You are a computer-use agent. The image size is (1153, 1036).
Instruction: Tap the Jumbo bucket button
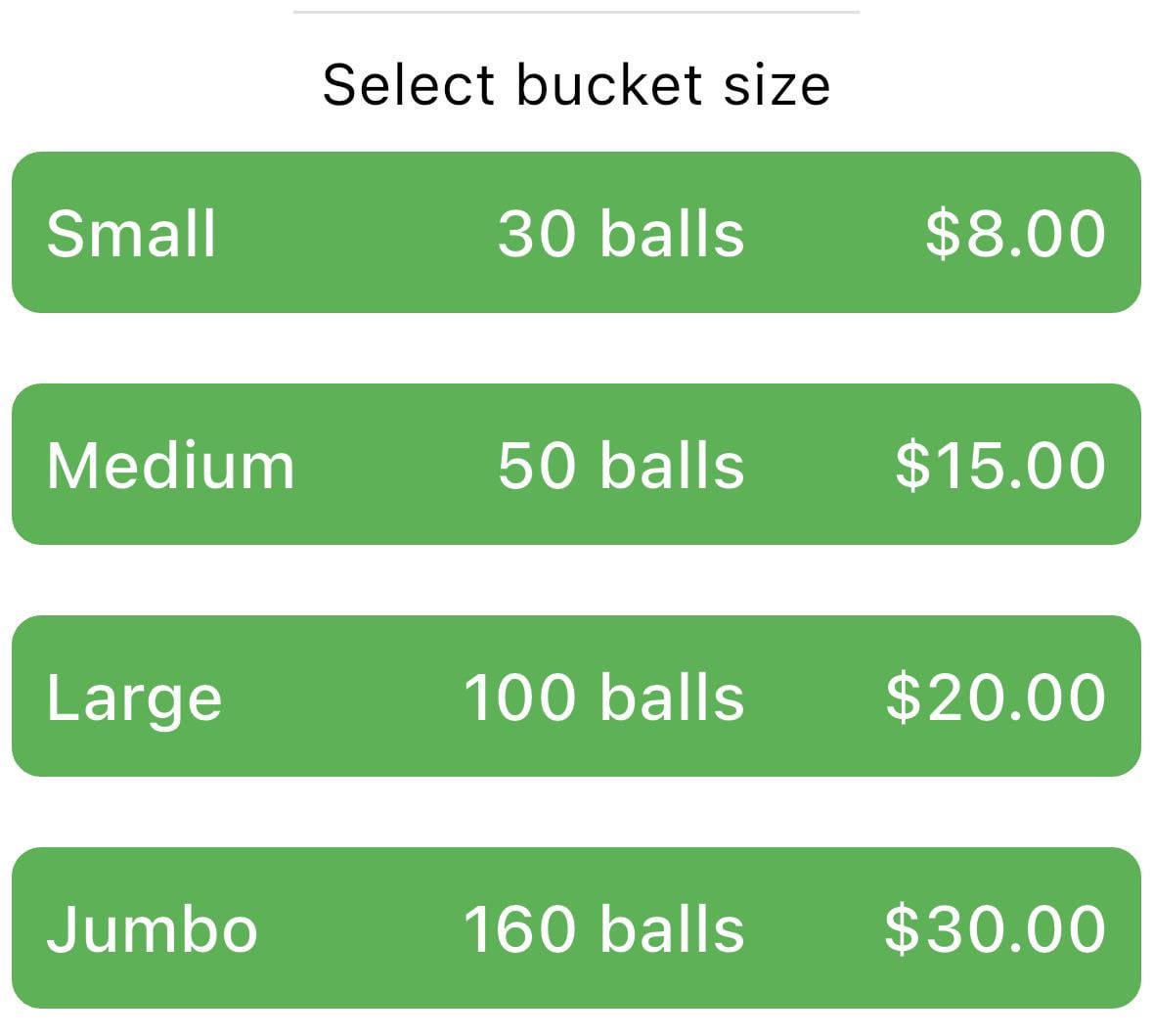click(x=576, y=928)
